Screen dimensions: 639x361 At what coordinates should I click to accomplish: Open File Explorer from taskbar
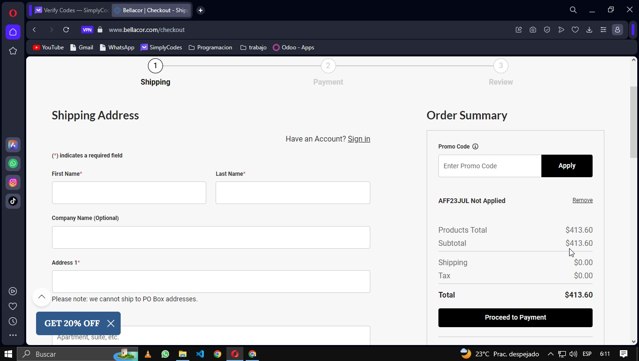183,354
